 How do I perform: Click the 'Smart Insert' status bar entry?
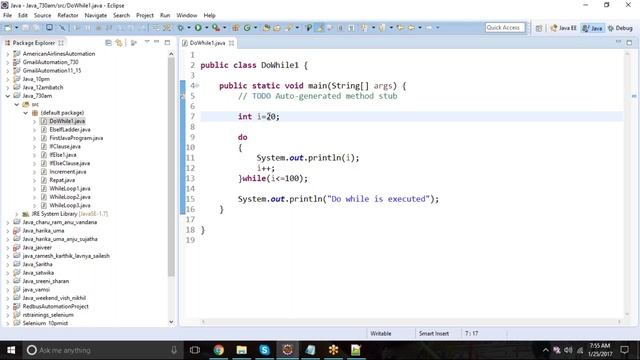433,333
